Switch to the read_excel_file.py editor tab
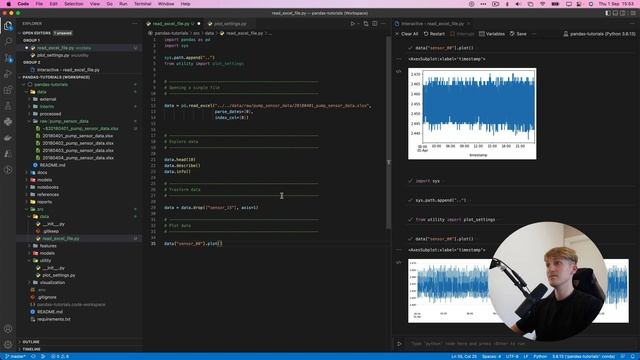This screenshot has height=360, width=640. pos(173,24)
